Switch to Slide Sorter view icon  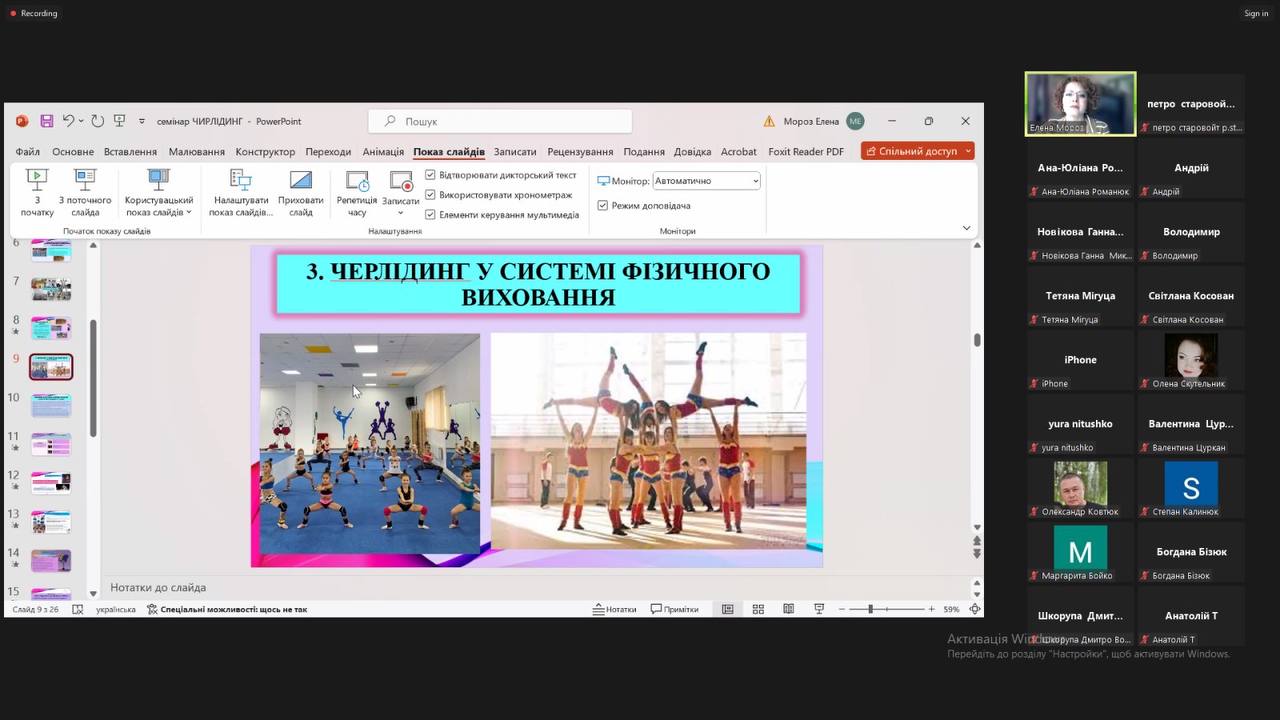[x=758, y=609]
